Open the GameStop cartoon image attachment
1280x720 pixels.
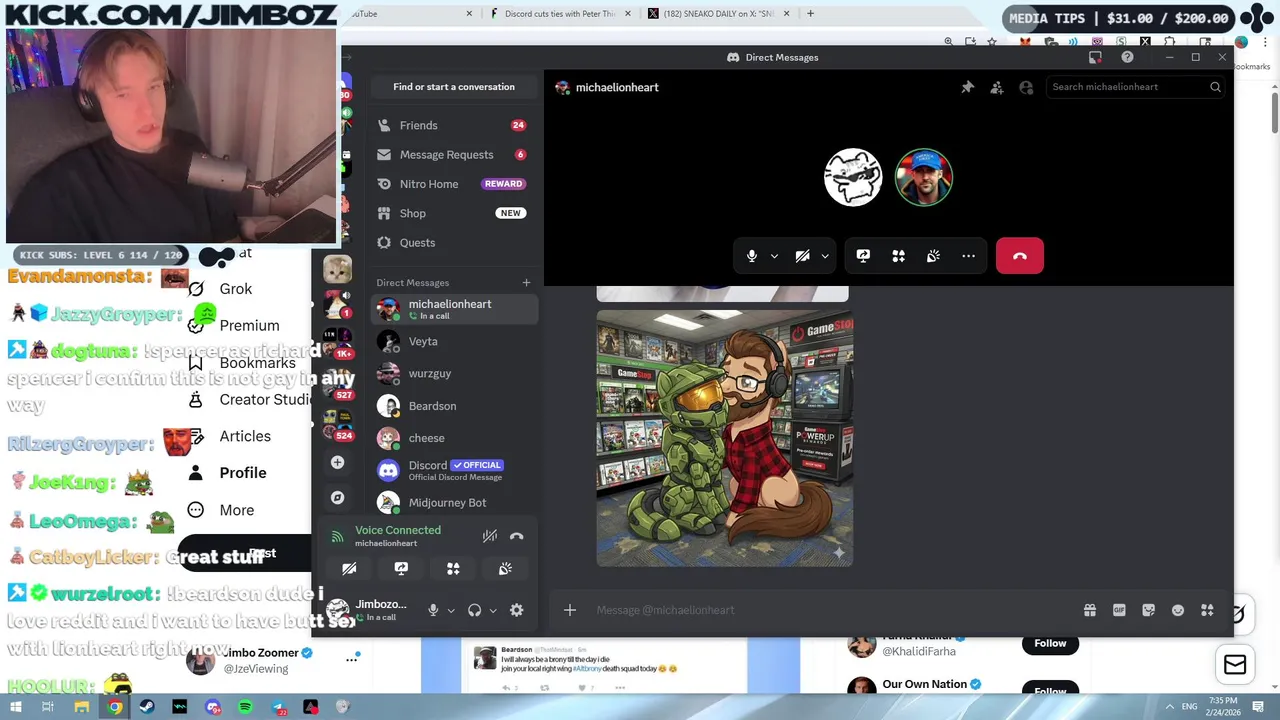point(725,438)
